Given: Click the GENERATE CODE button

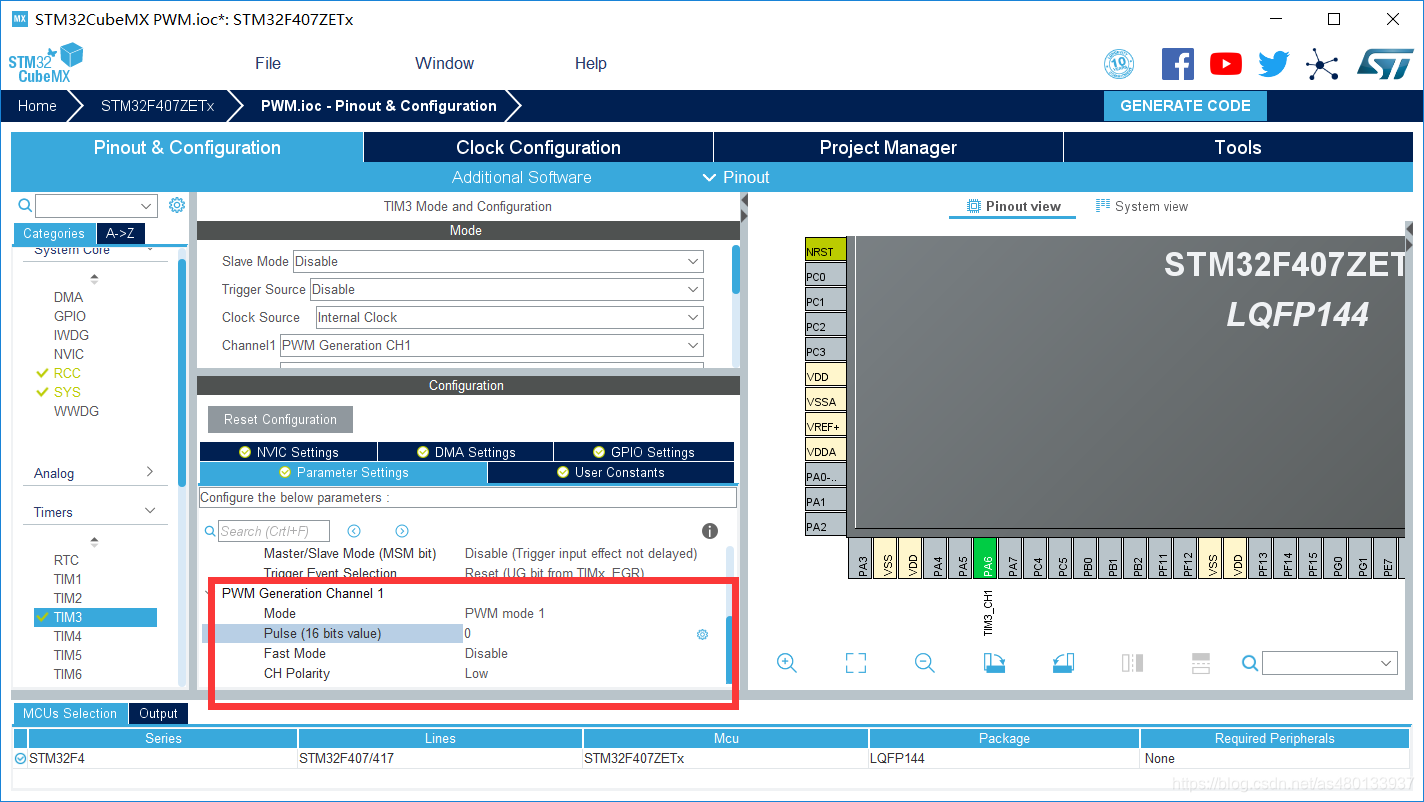Looking at the screenshot, I should [x=1184, y=106].
